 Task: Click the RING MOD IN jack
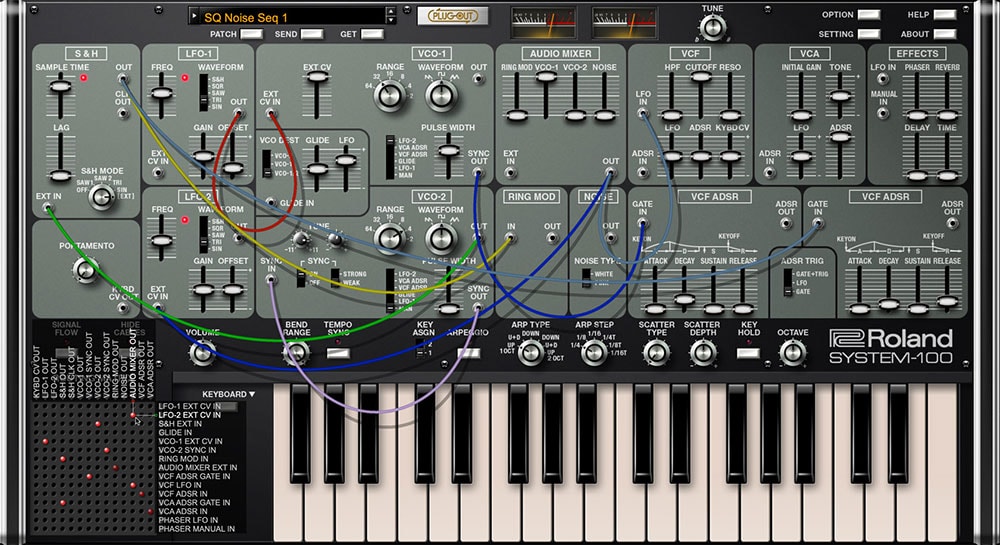[x=510, y=238]
